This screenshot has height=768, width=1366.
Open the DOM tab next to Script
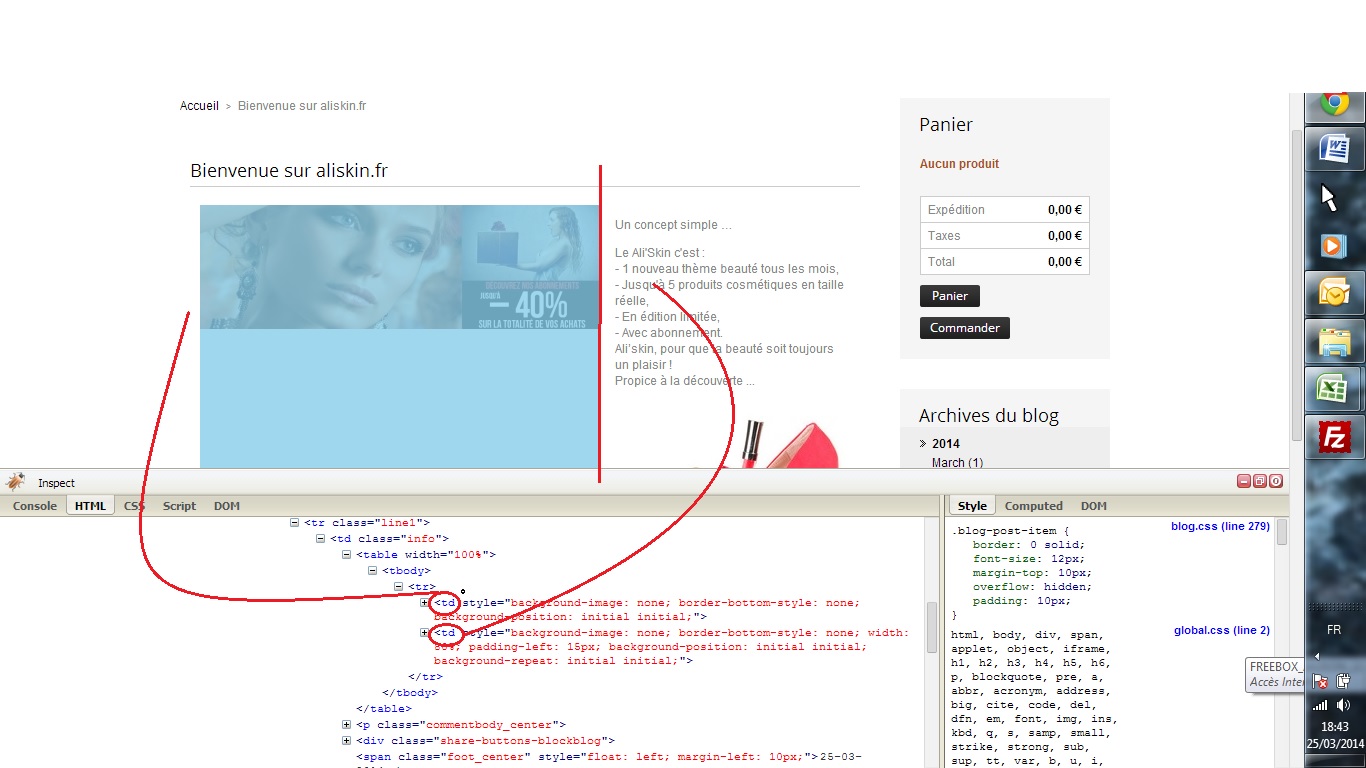click(x=227, y=506)
